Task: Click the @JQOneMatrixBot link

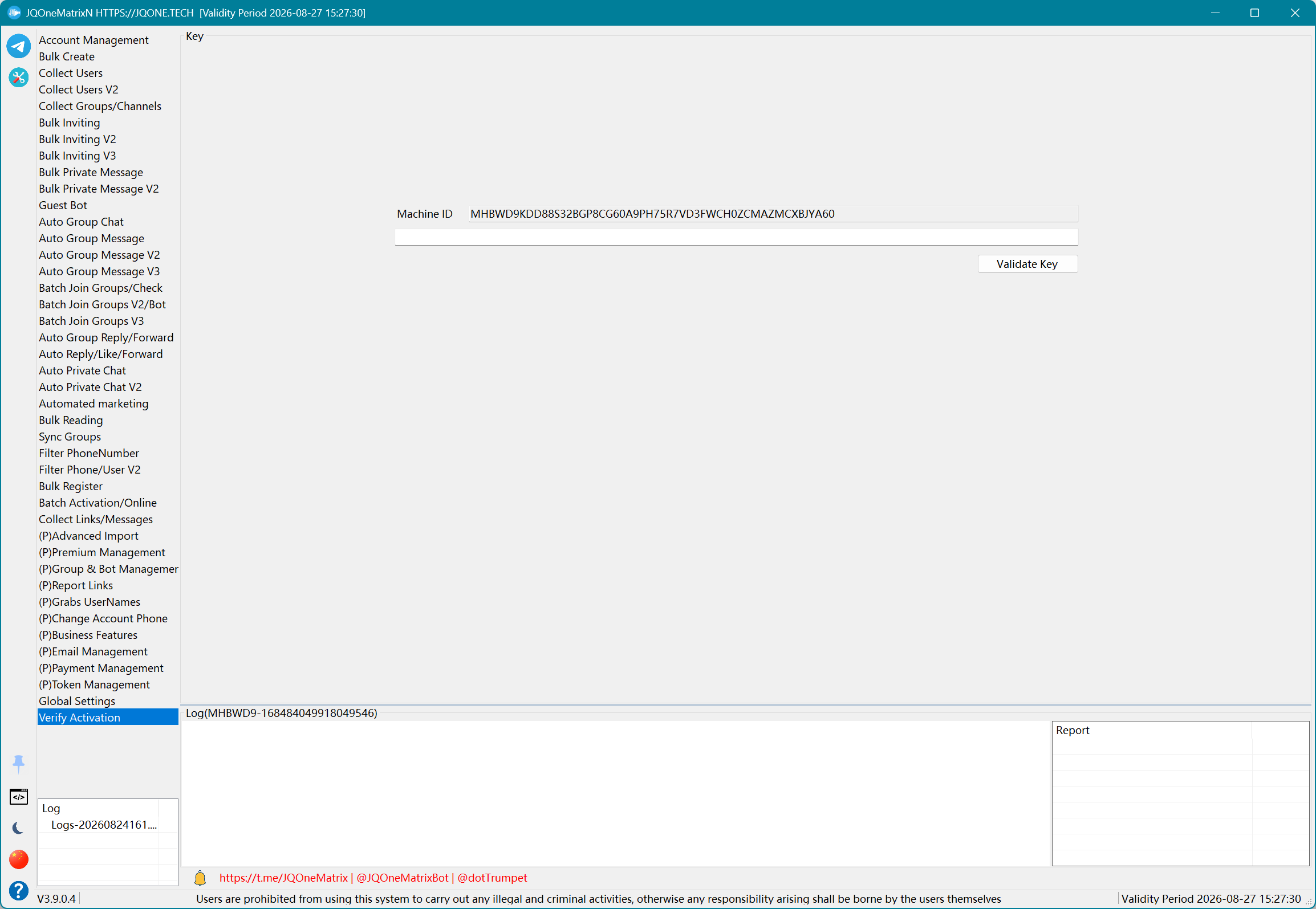Action: 403,878
